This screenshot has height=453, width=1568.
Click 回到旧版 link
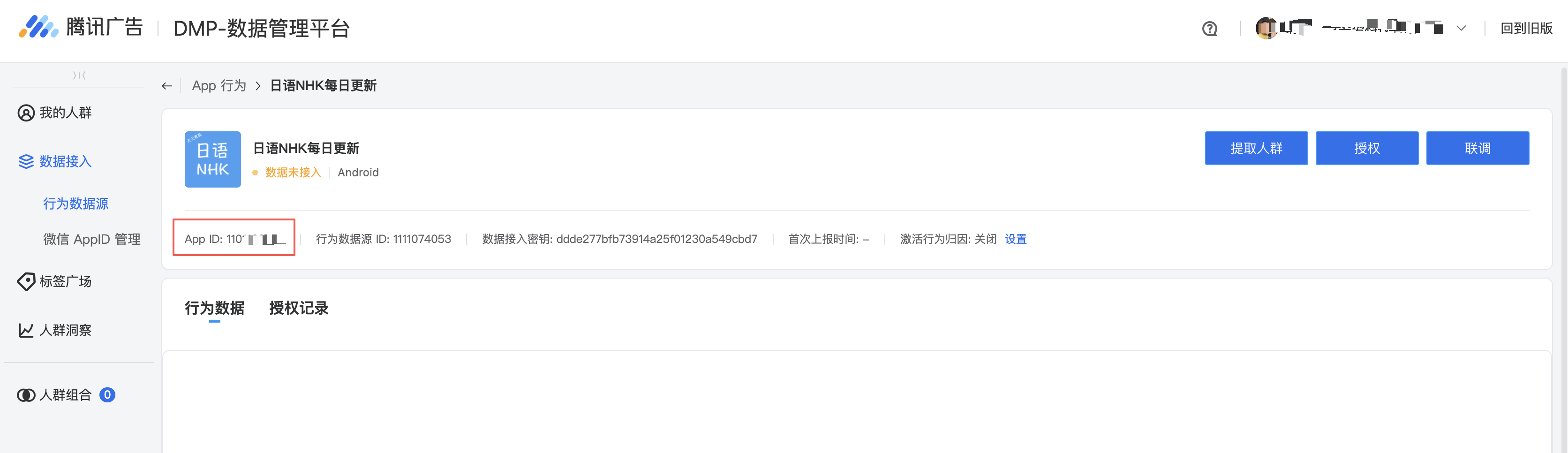click(x=1526, y=29)
